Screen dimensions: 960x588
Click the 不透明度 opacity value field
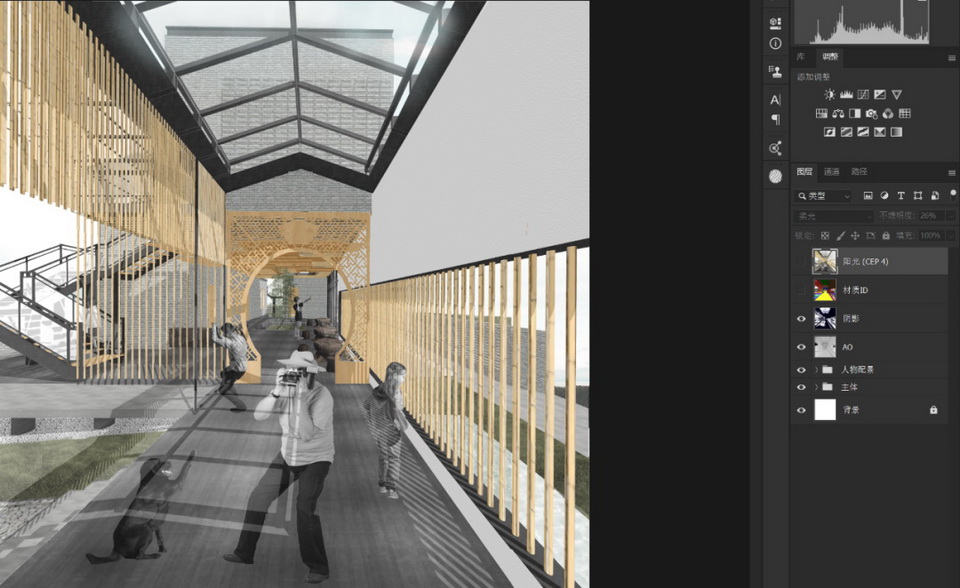click(x=930, y=216)
